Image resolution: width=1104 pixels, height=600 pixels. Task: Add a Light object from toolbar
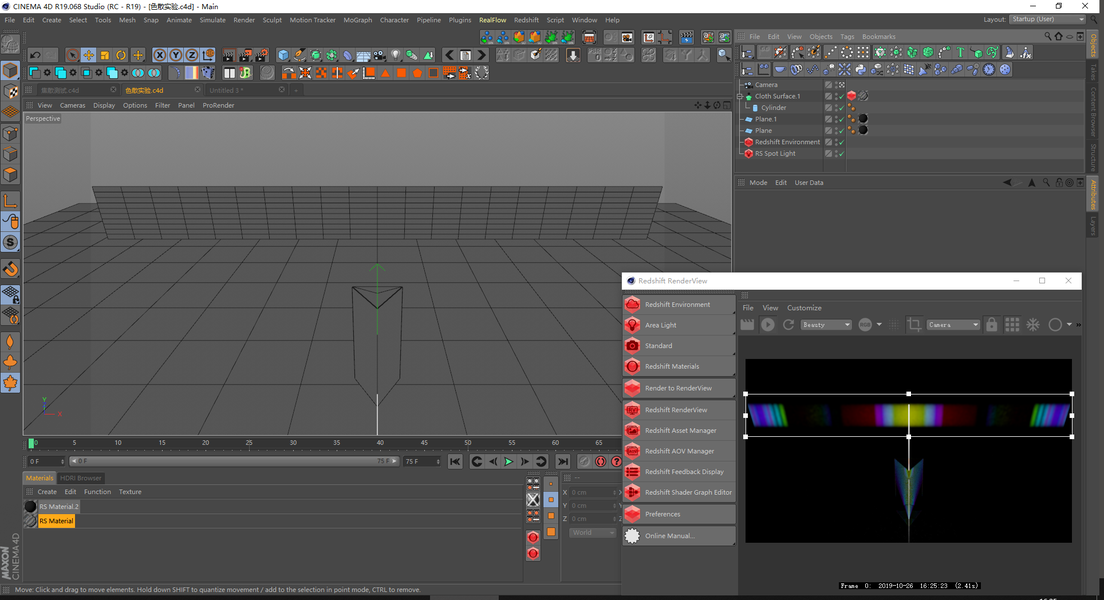396,55
